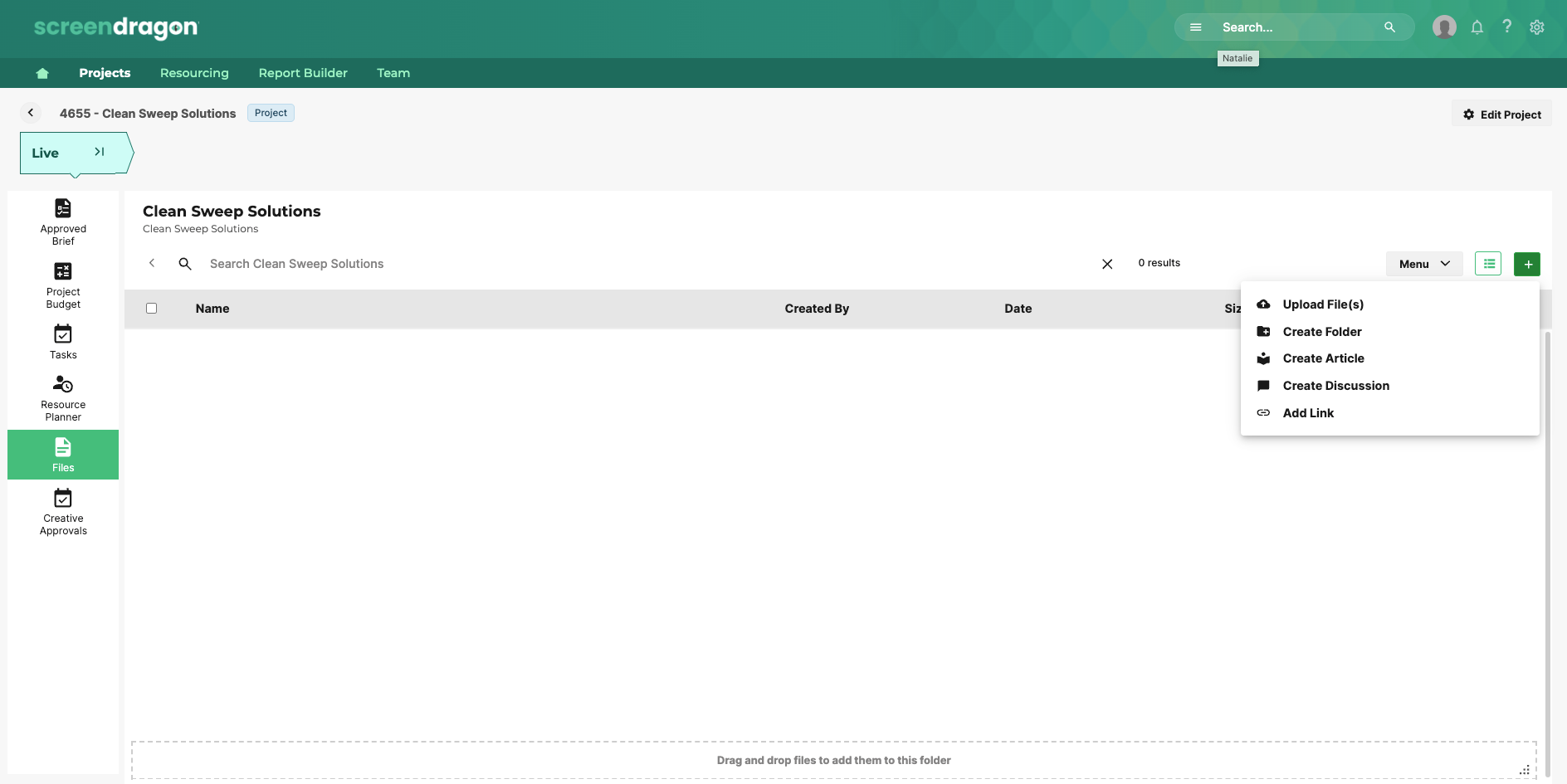
Task: Open the hamburger menu in global search
Action: pos(1196,27)
